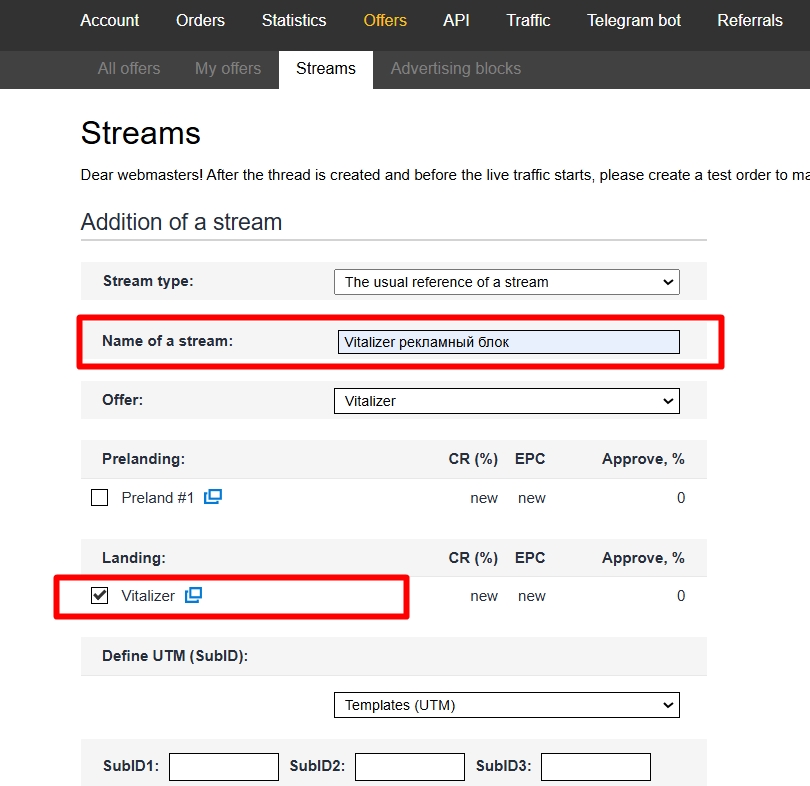Go to Account in top menu
This screenshot has height=786, width=810.
(110, 21)
